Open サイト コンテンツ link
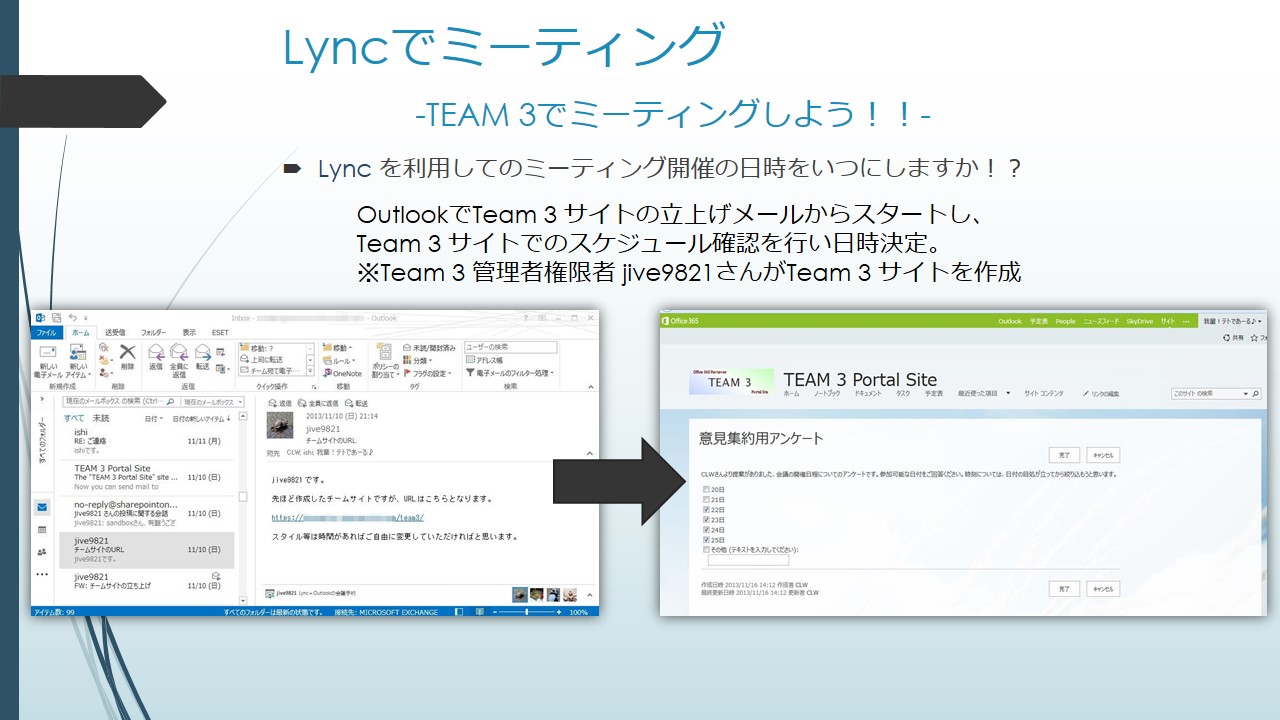The height and width of the screenshot is (720, 1280). 1044,394
